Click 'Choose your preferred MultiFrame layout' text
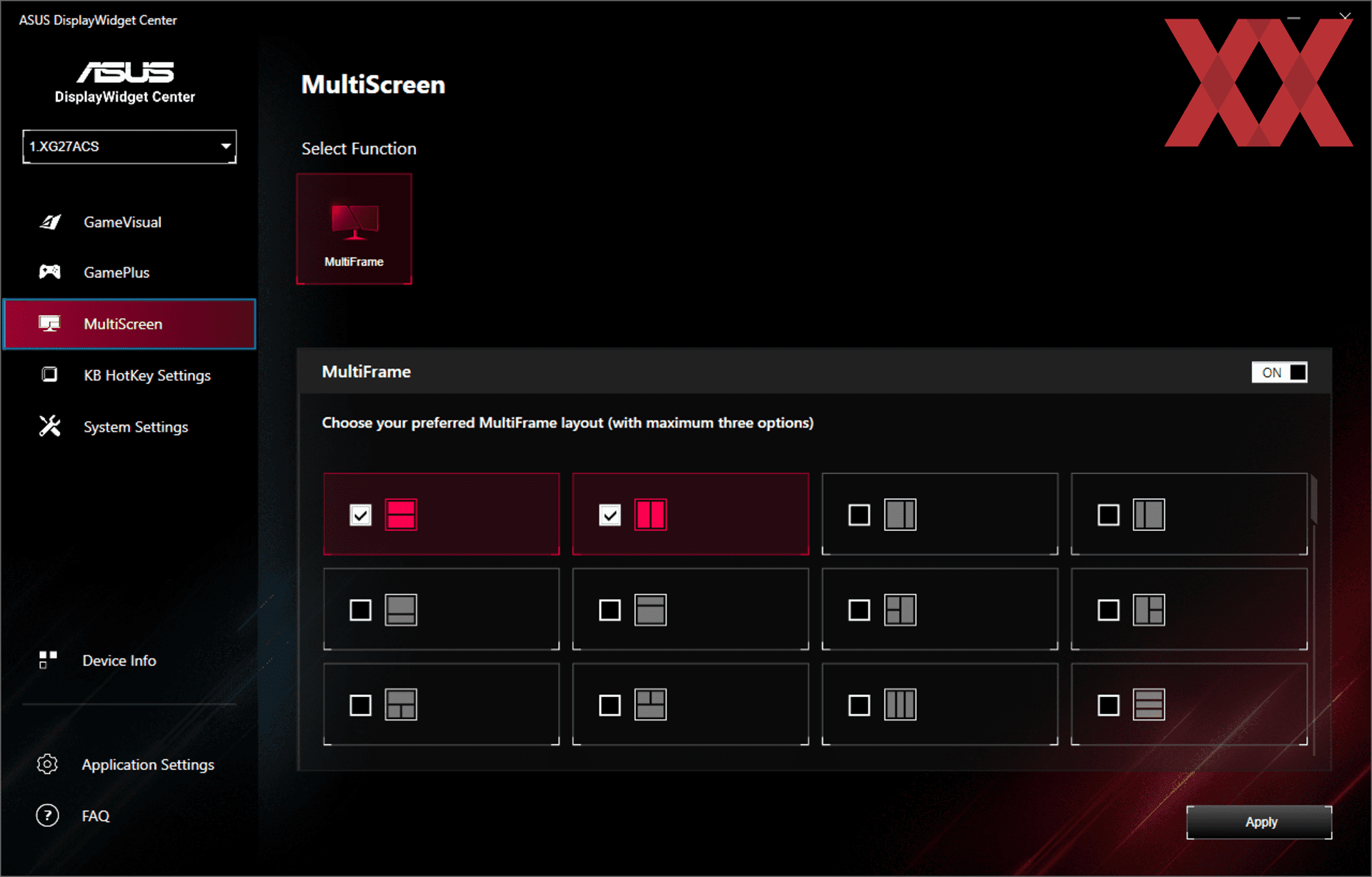The width and height of the screenshot is (1372, 877). pyautogui.click(x=567, y=423)
